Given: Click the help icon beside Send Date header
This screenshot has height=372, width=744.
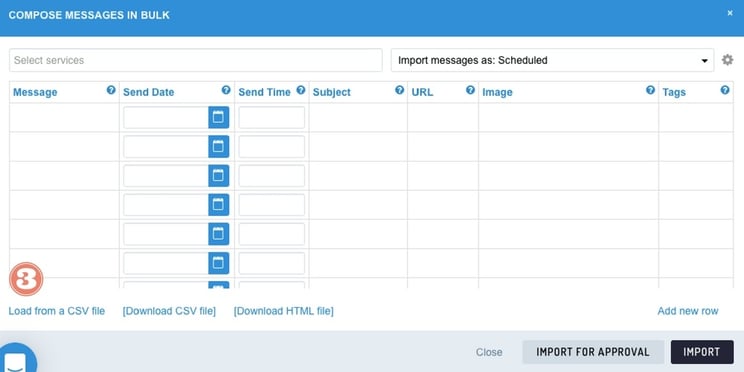Looking at the screenshot, I should [x=226, y=90].
